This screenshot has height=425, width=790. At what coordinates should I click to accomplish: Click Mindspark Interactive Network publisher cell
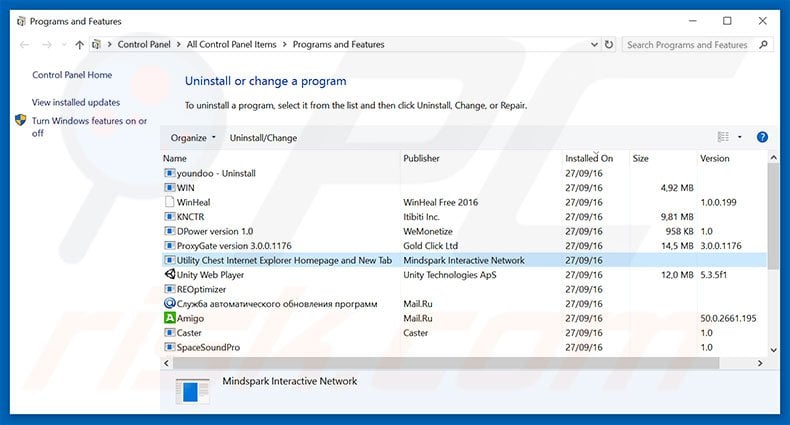(x=464, y=260)
